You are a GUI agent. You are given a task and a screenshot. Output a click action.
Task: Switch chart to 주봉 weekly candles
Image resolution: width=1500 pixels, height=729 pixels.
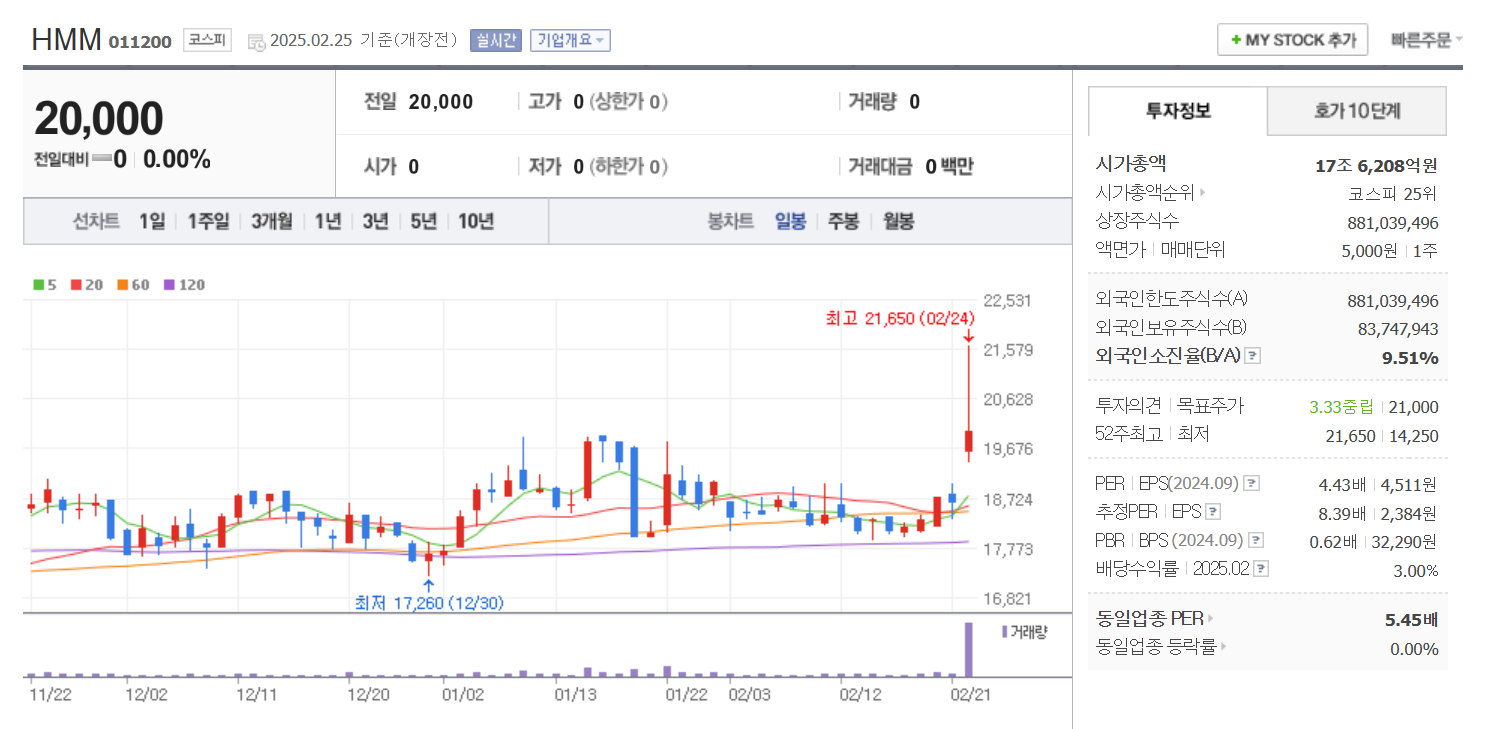pos(843,221)
